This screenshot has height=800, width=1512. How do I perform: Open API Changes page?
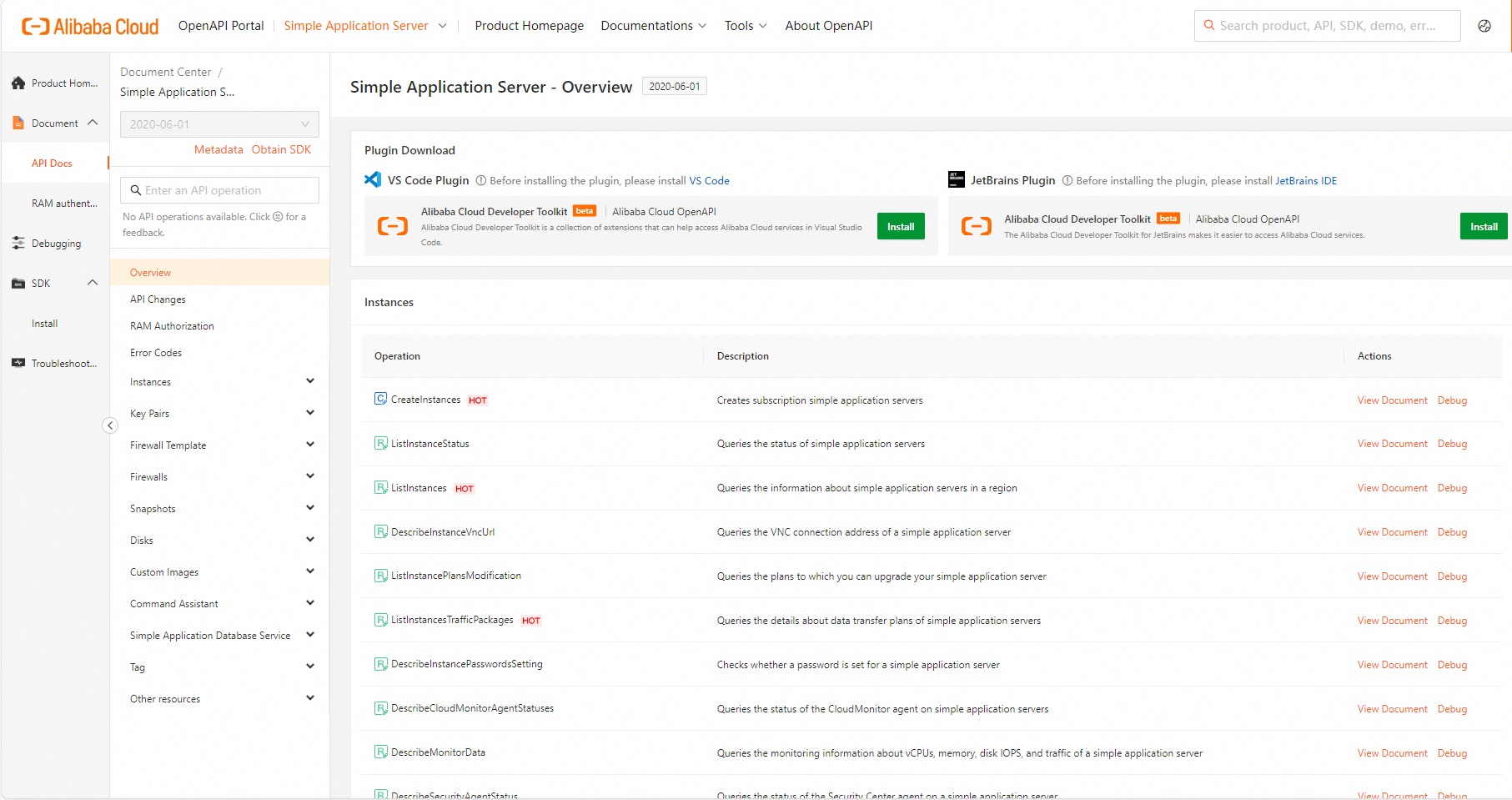tap(158, 299)
